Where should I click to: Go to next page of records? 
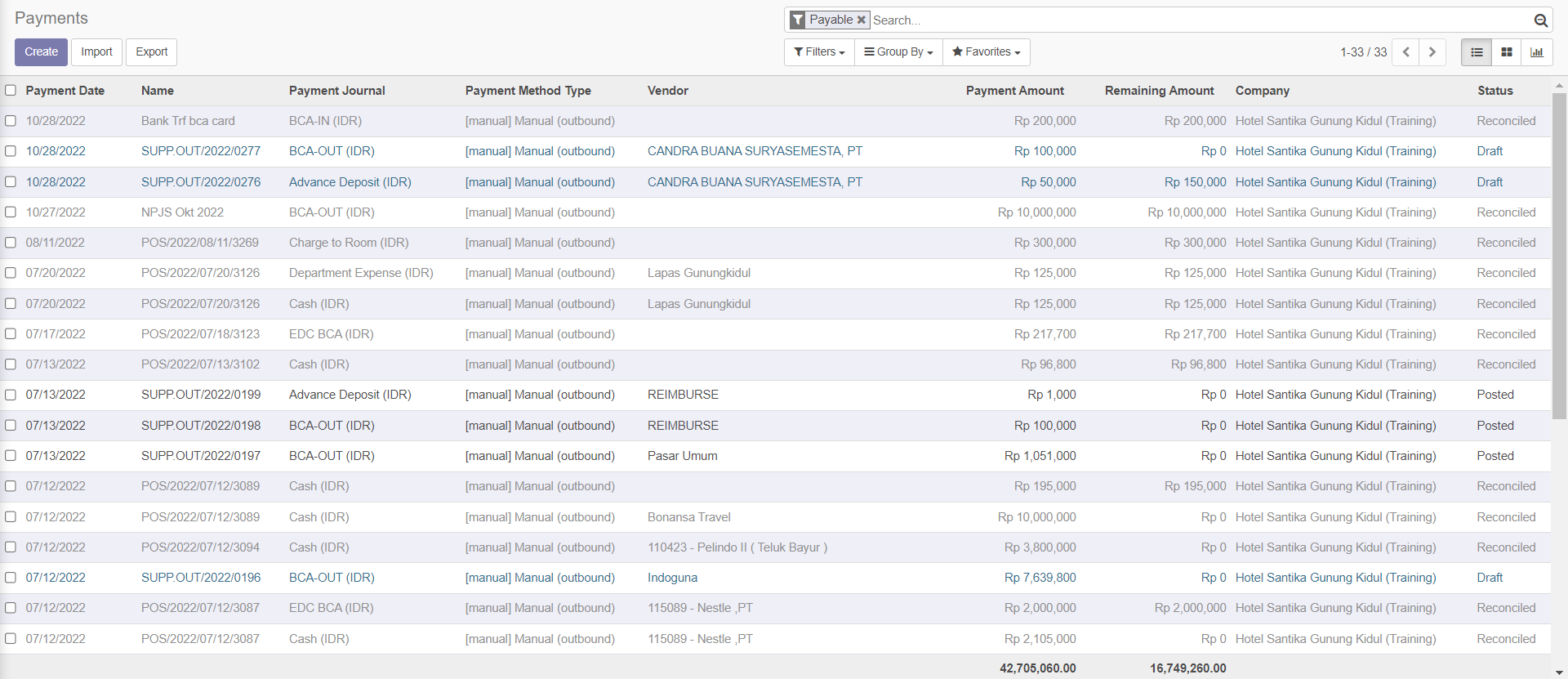(x=1432, y=52)
